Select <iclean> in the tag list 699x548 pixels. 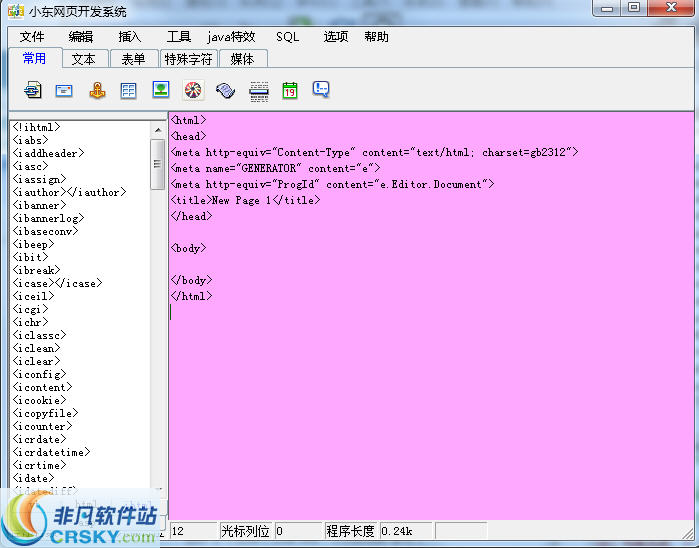tap(36, 348)
